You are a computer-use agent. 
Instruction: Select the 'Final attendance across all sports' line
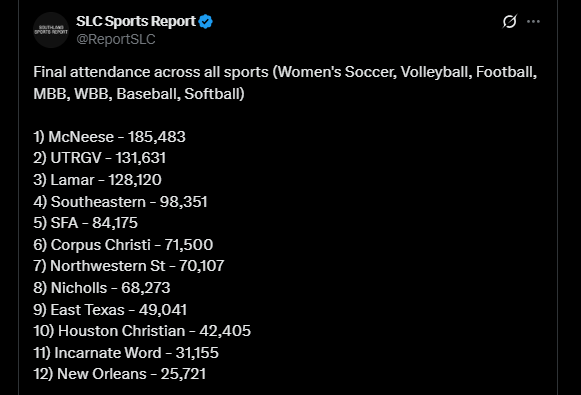pos(285,72)
